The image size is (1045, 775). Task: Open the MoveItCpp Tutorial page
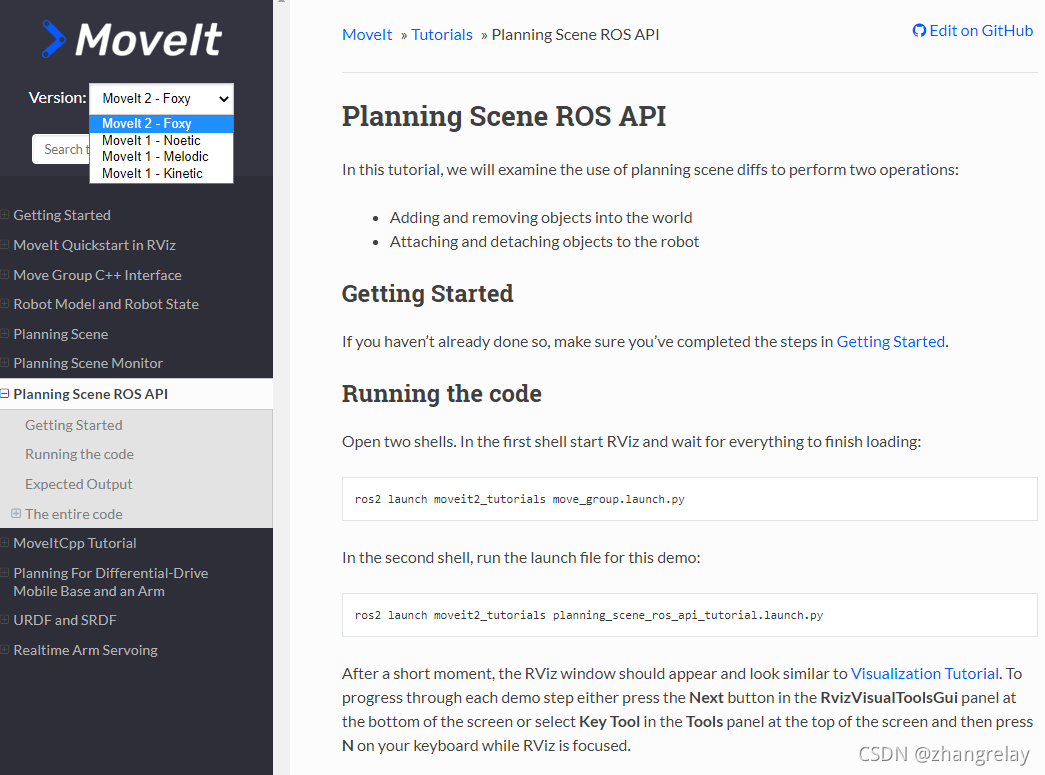click(x=75, y=543)
